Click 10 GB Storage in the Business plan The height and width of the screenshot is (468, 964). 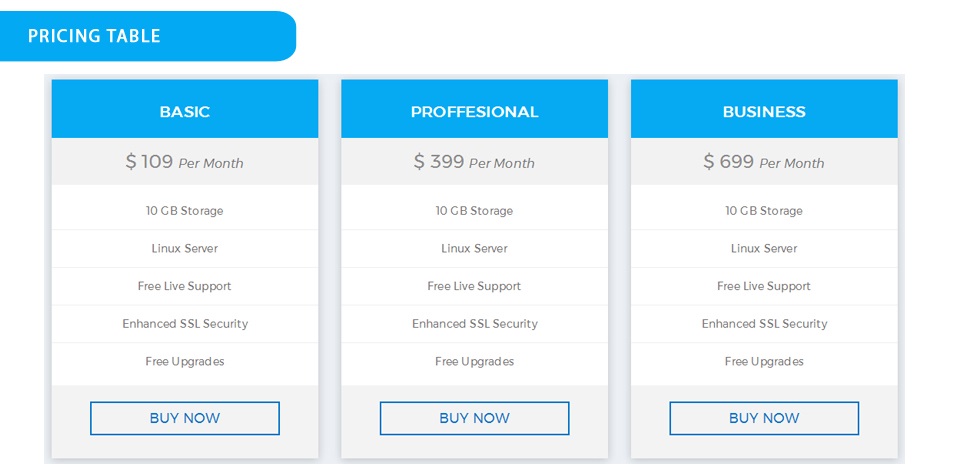click(764, 210)
